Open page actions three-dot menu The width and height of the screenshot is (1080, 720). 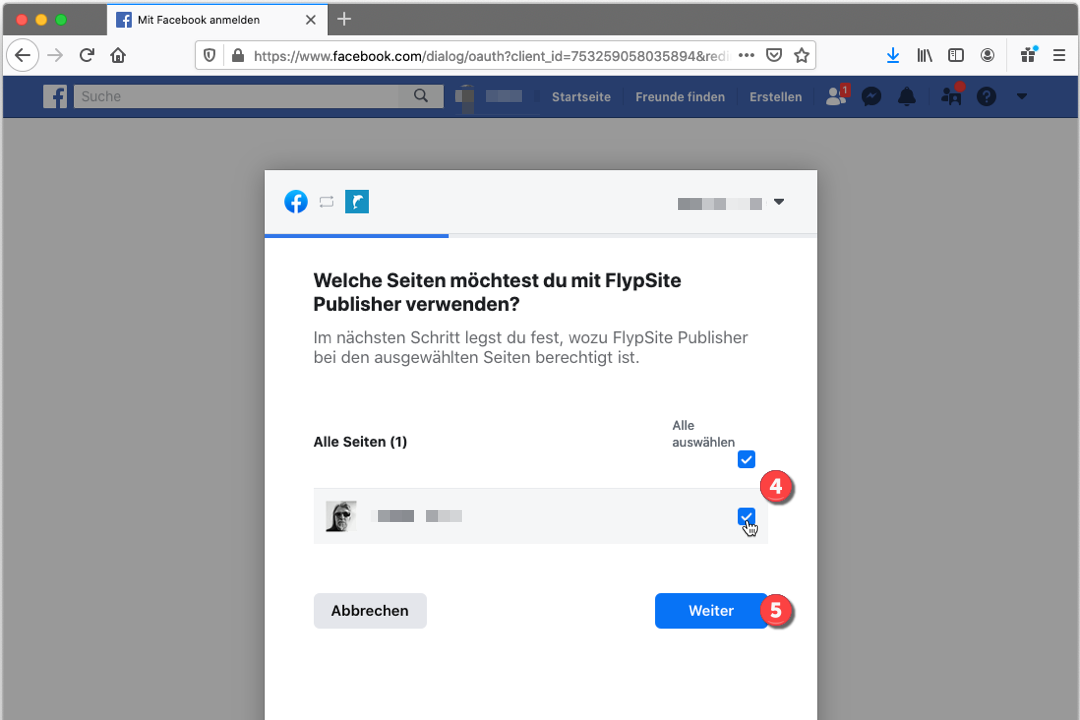[x=747, y=56]
